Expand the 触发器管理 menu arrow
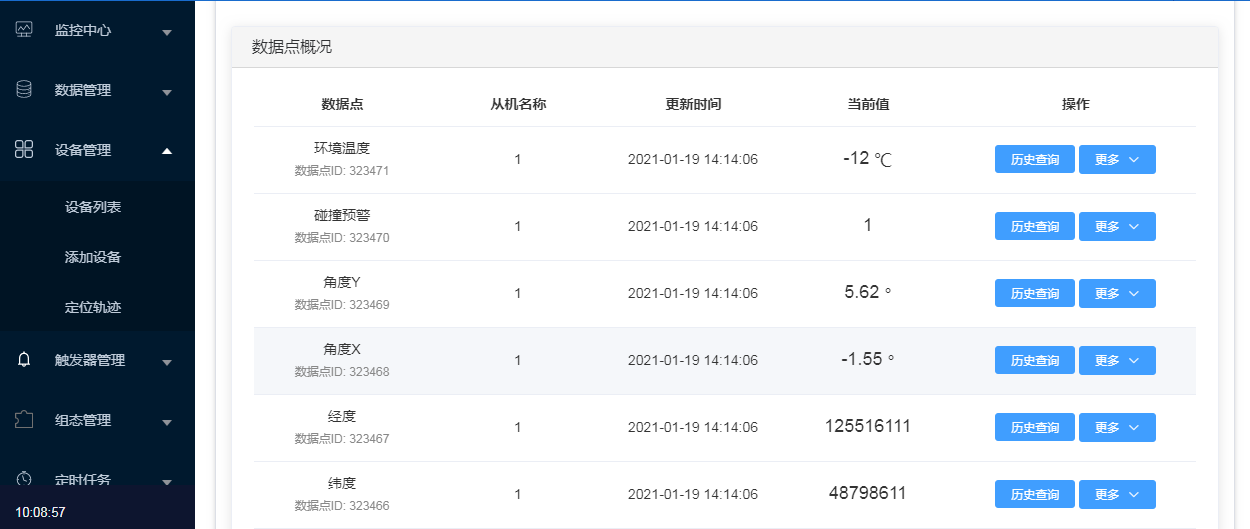This screenshot has width=1250, height=529. (x=167, y=362)
